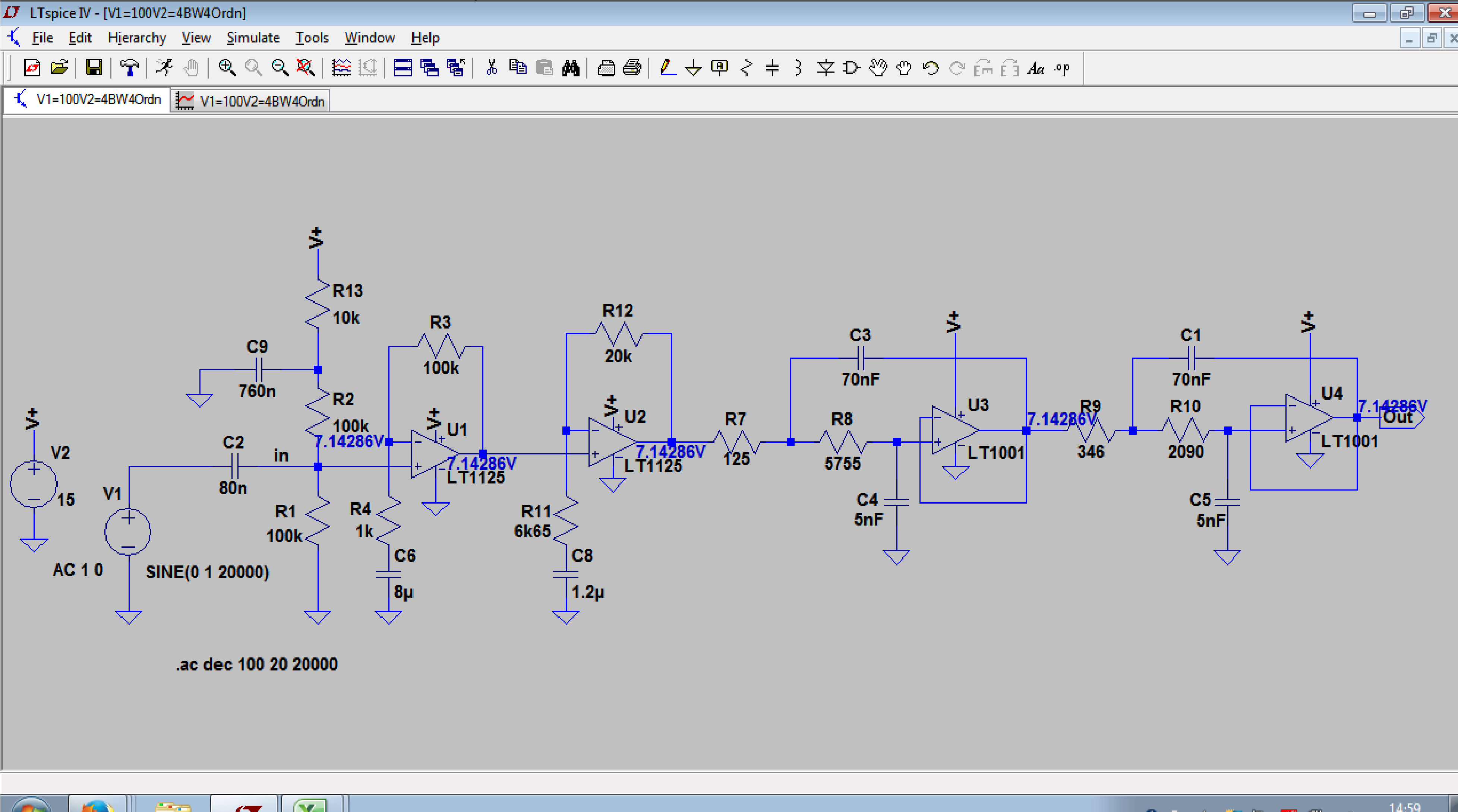Click the Undo arrow icon
The width and height of the screenshot is (1458, 812).
point(930,68)
